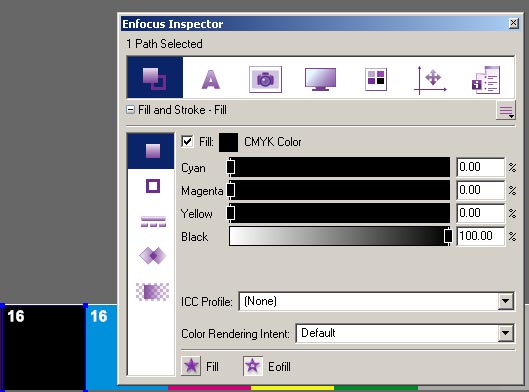Click the black Fill color swatch
Viewport: 529px width, 392px height.
tap(228, 142)
